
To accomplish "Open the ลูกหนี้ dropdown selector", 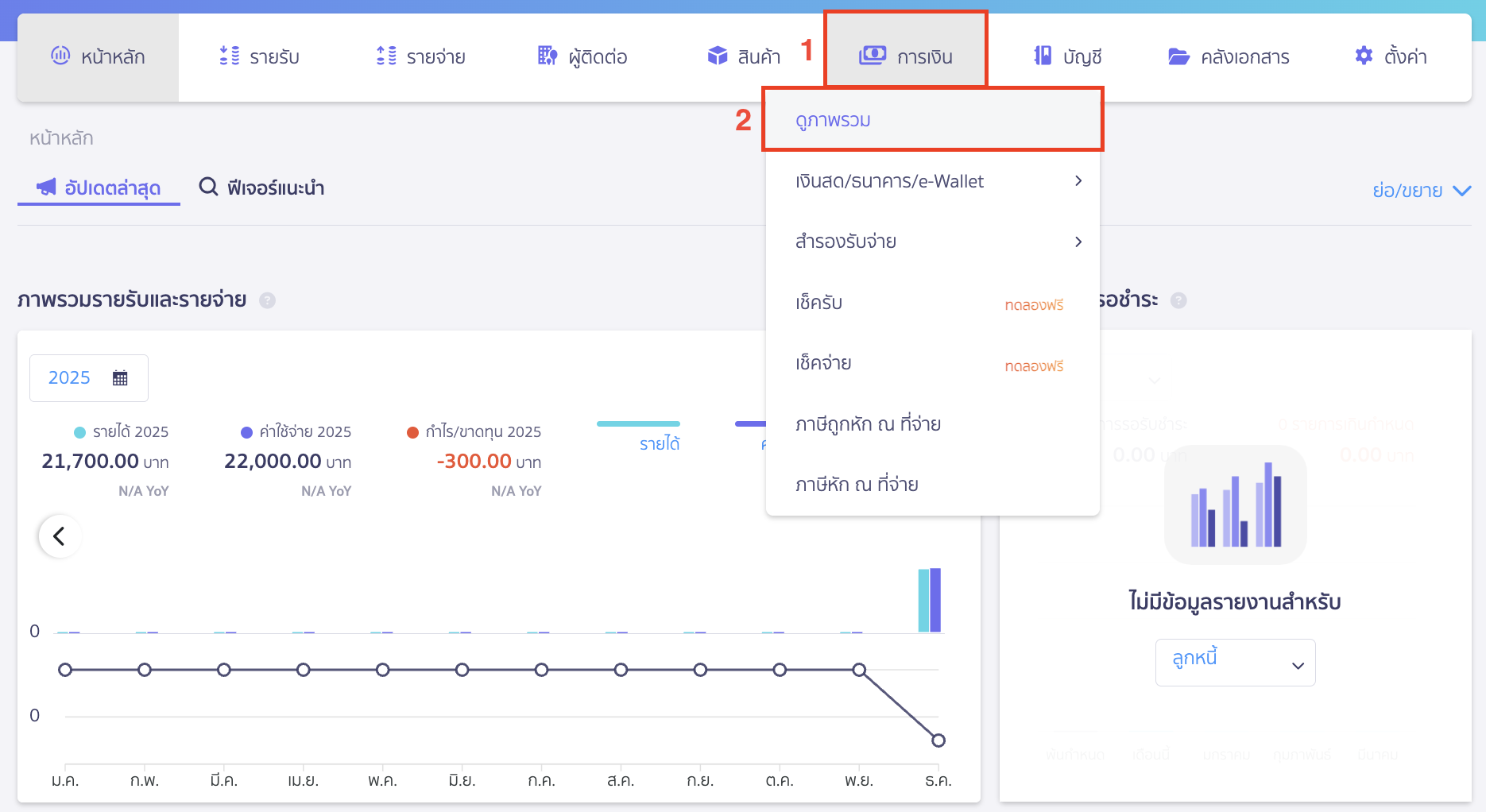I will (x=1234, y=662).
